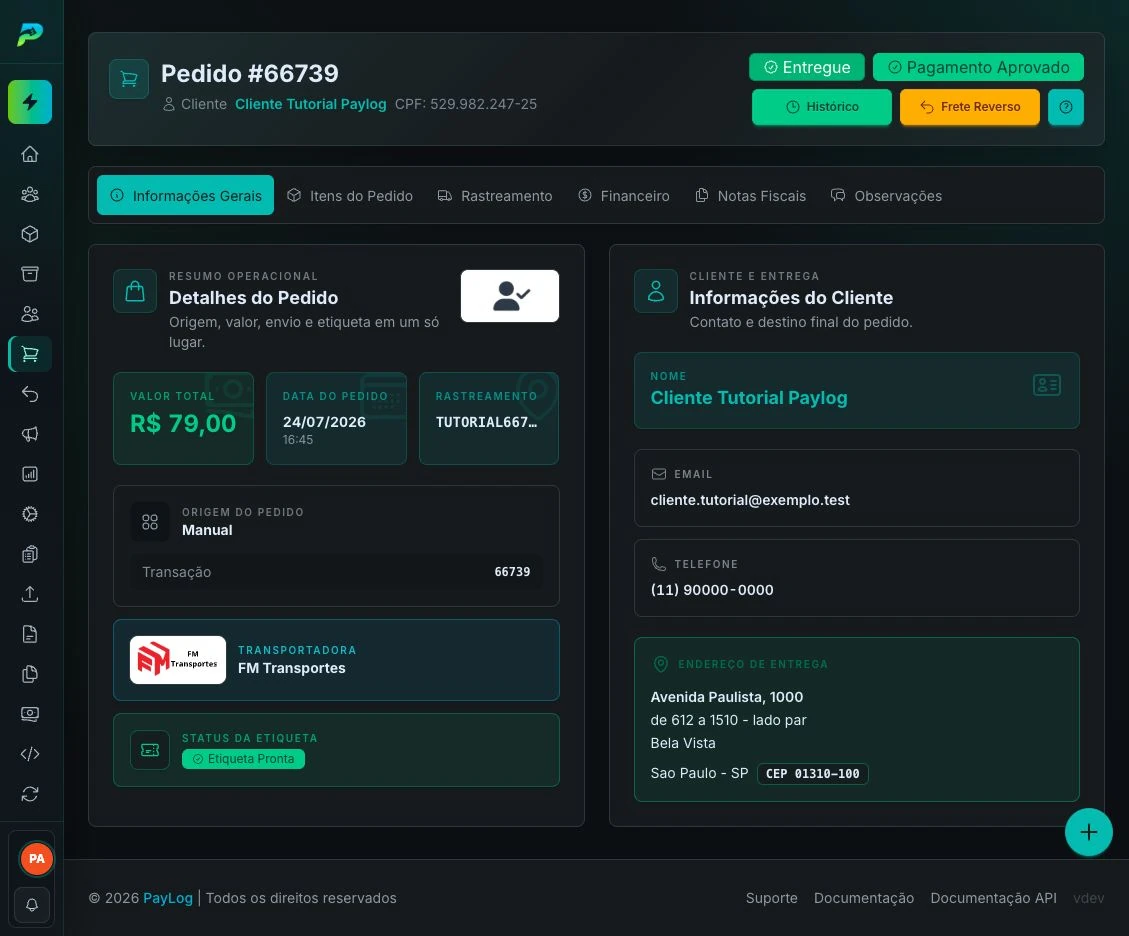The image size is (1129, 936).
Task: Click the CEP 01310-100 badge
Action: tap(813, 773)
